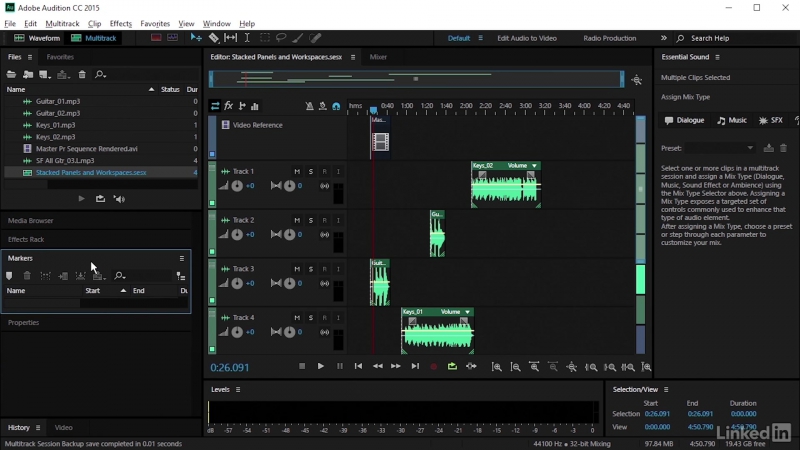Select the Move tool in toolbar

click(196, 38)
